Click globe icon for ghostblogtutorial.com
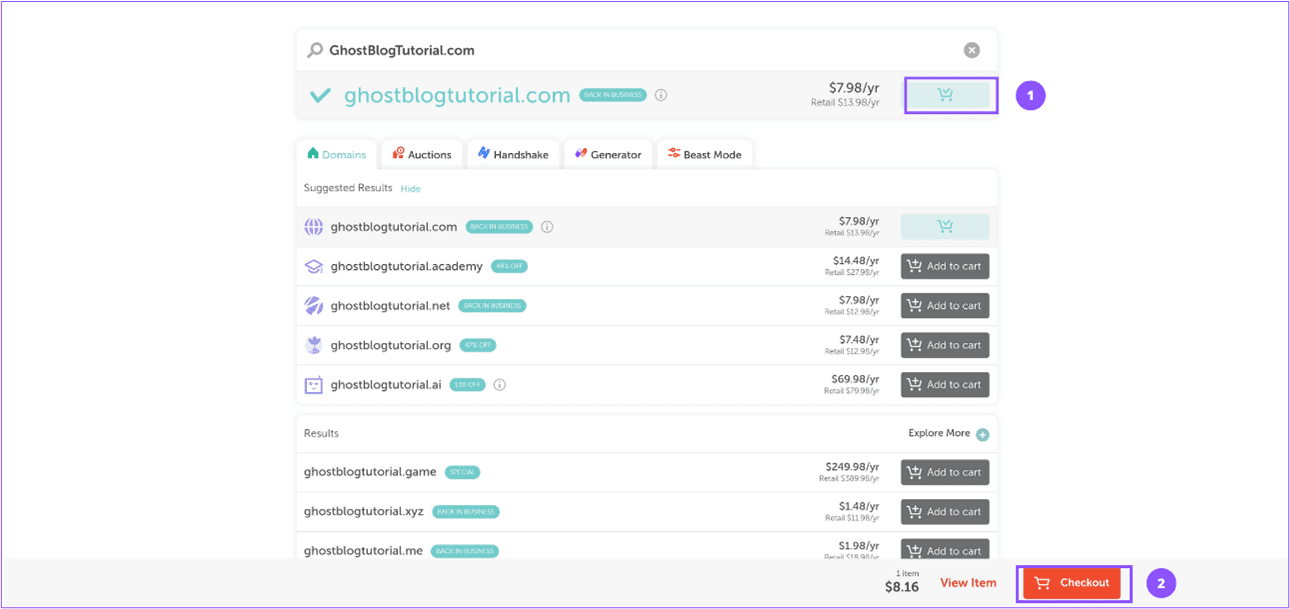Viewport: 1290px width, 609px height. tap(314, 227)
